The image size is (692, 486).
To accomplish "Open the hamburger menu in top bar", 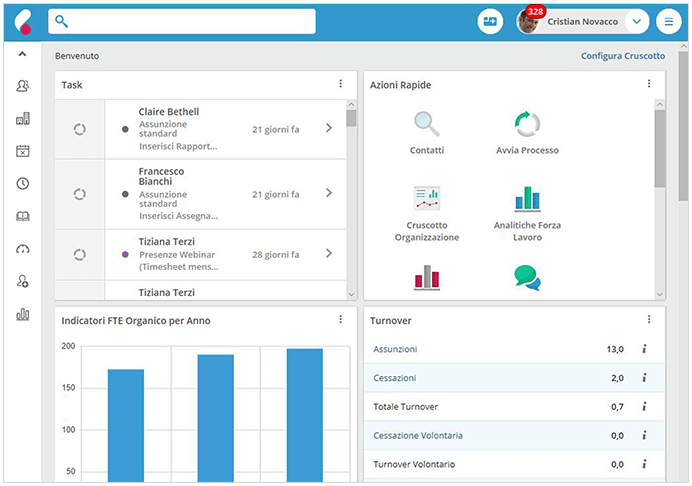I will click(669, 21).
